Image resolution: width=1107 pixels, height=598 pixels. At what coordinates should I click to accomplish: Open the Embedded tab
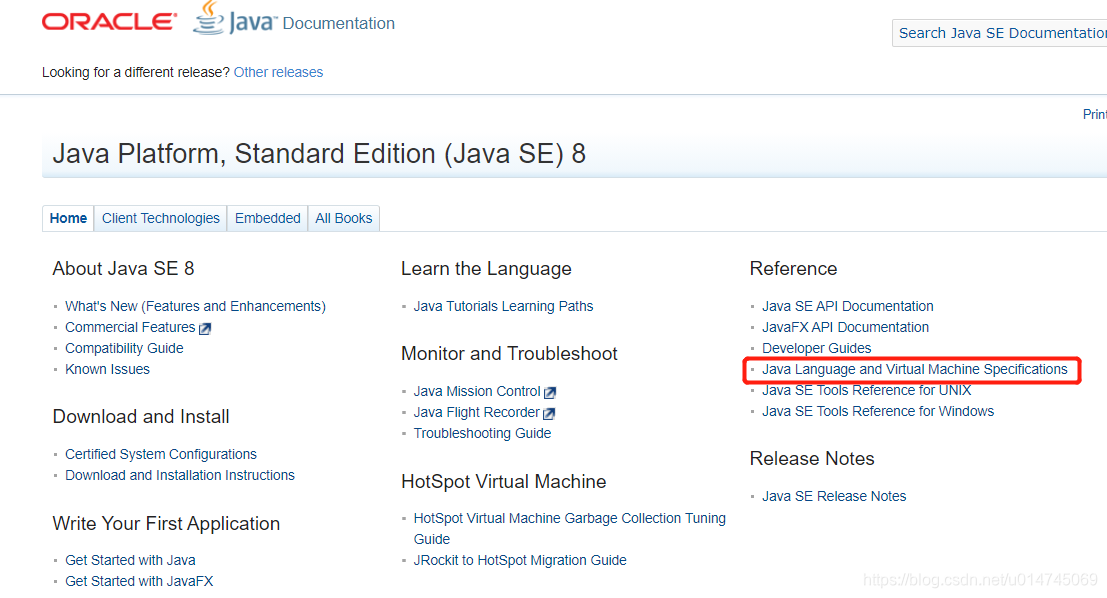(268, 218)
